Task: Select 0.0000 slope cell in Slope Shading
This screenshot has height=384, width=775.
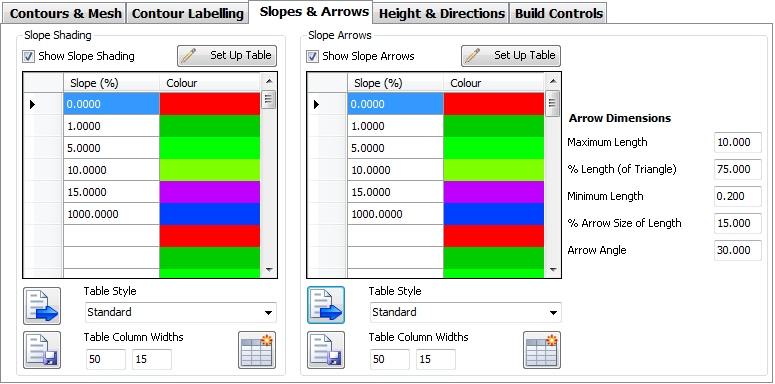Action: [x=111, y=104]
